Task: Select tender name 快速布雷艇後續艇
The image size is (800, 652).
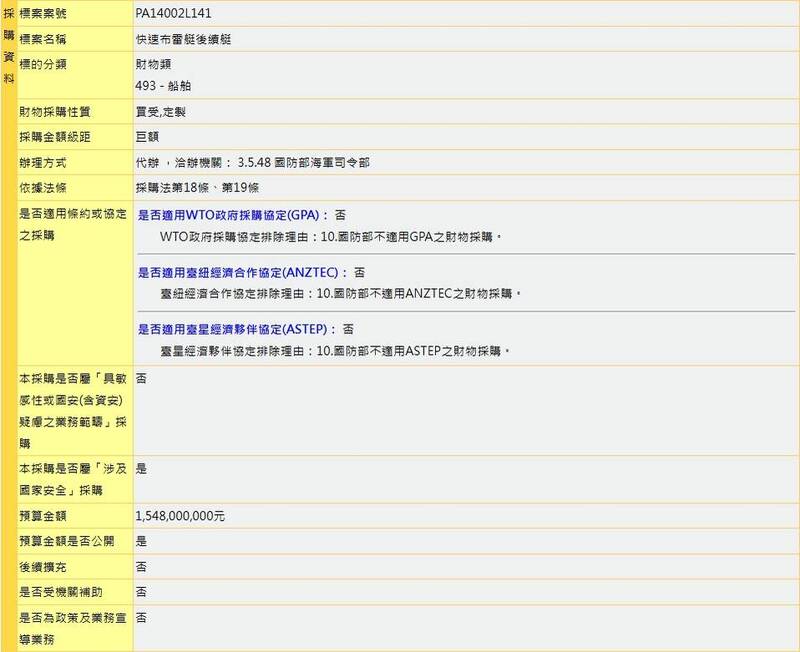Action: tap(183, 39)
